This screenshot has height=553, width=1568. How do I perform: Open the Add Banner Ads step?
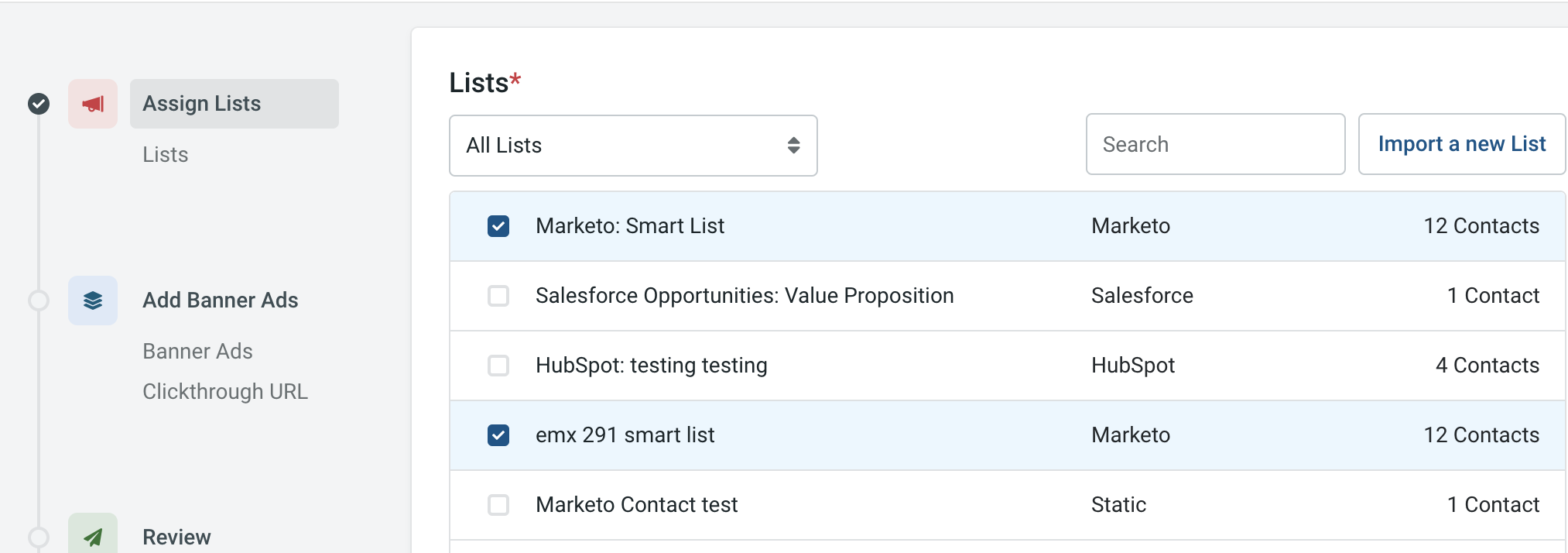tap(221, 301)
